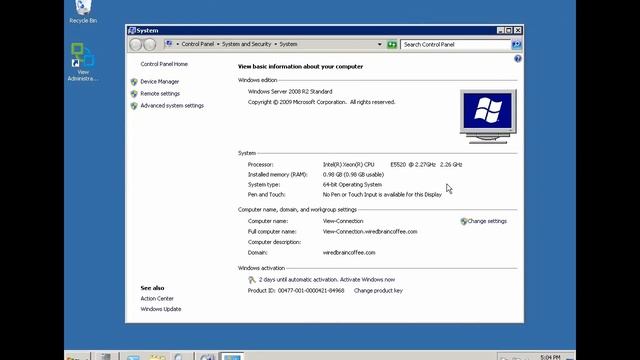Click the keys icon beside activation message
The height and width of the screenshot is (360, 640).
[252, 280]
